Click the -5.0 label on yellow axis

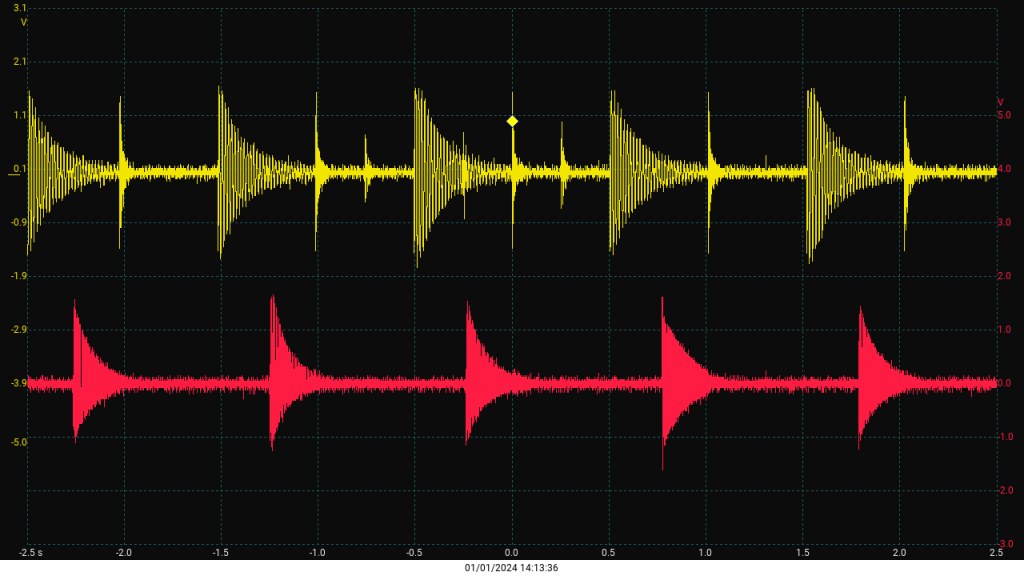point(17,442)
